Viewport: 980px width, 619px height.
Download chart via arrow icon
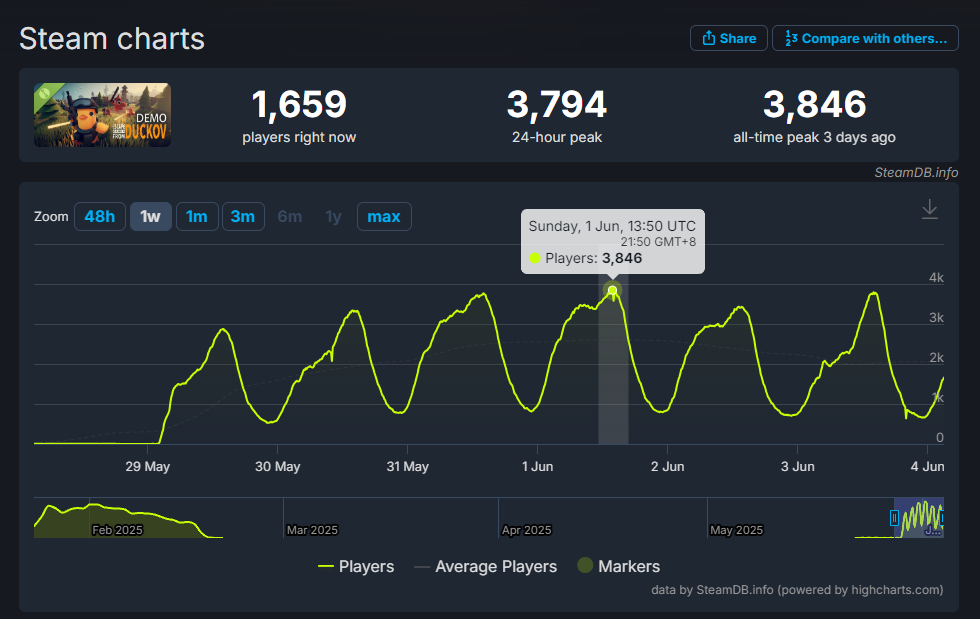[x=929, y=209]
